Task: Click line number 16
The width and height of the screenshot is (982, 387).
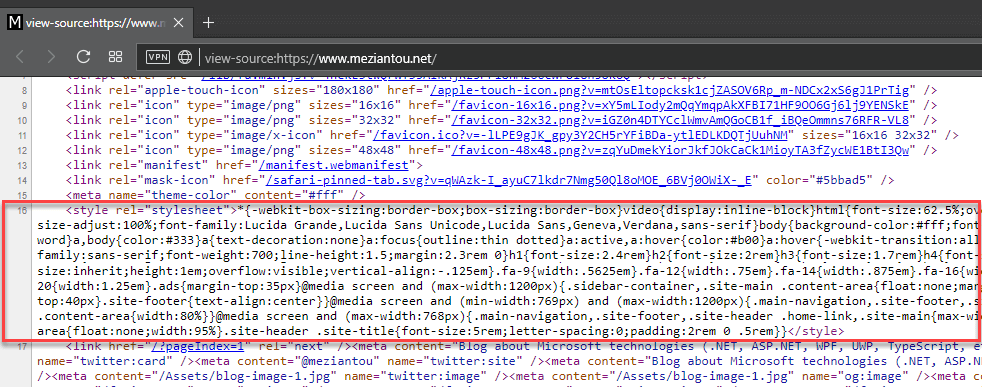Action: pos(22,210)
